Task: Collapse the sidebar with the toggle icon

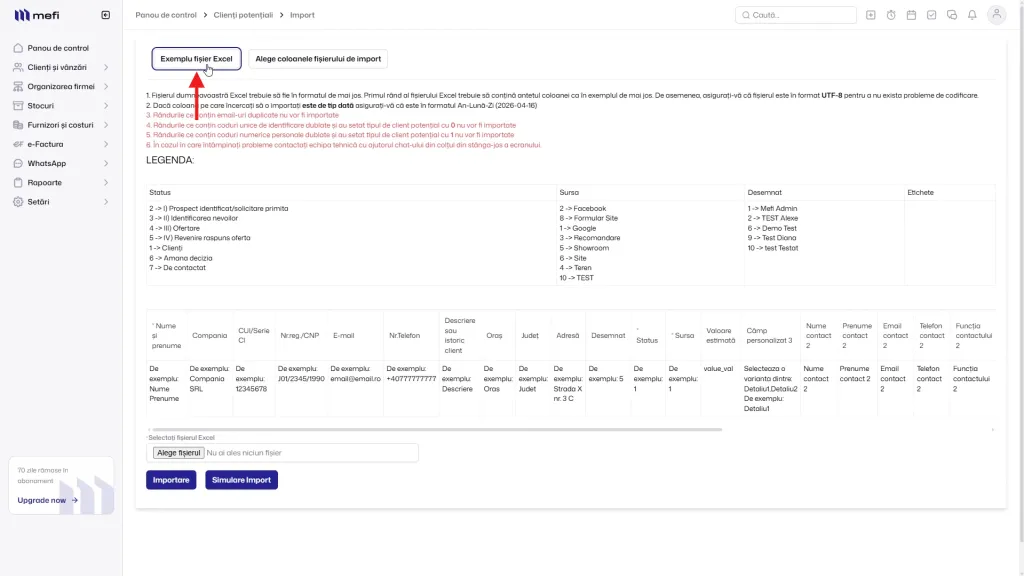Action: click(x=106, y=15)
